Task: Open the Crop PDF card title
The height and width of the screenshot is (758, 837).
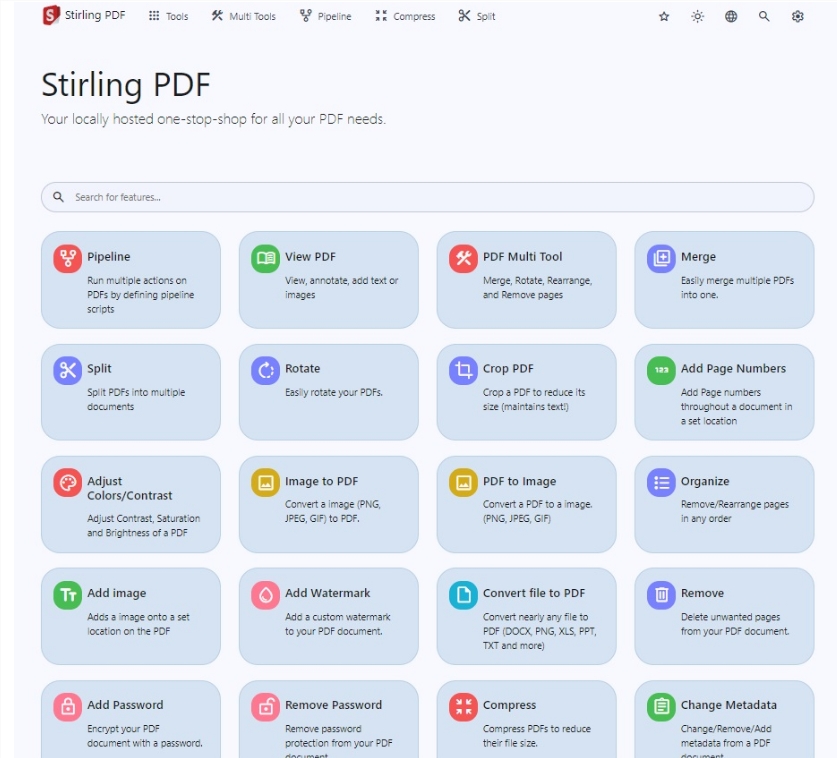Action: point(508,368)
